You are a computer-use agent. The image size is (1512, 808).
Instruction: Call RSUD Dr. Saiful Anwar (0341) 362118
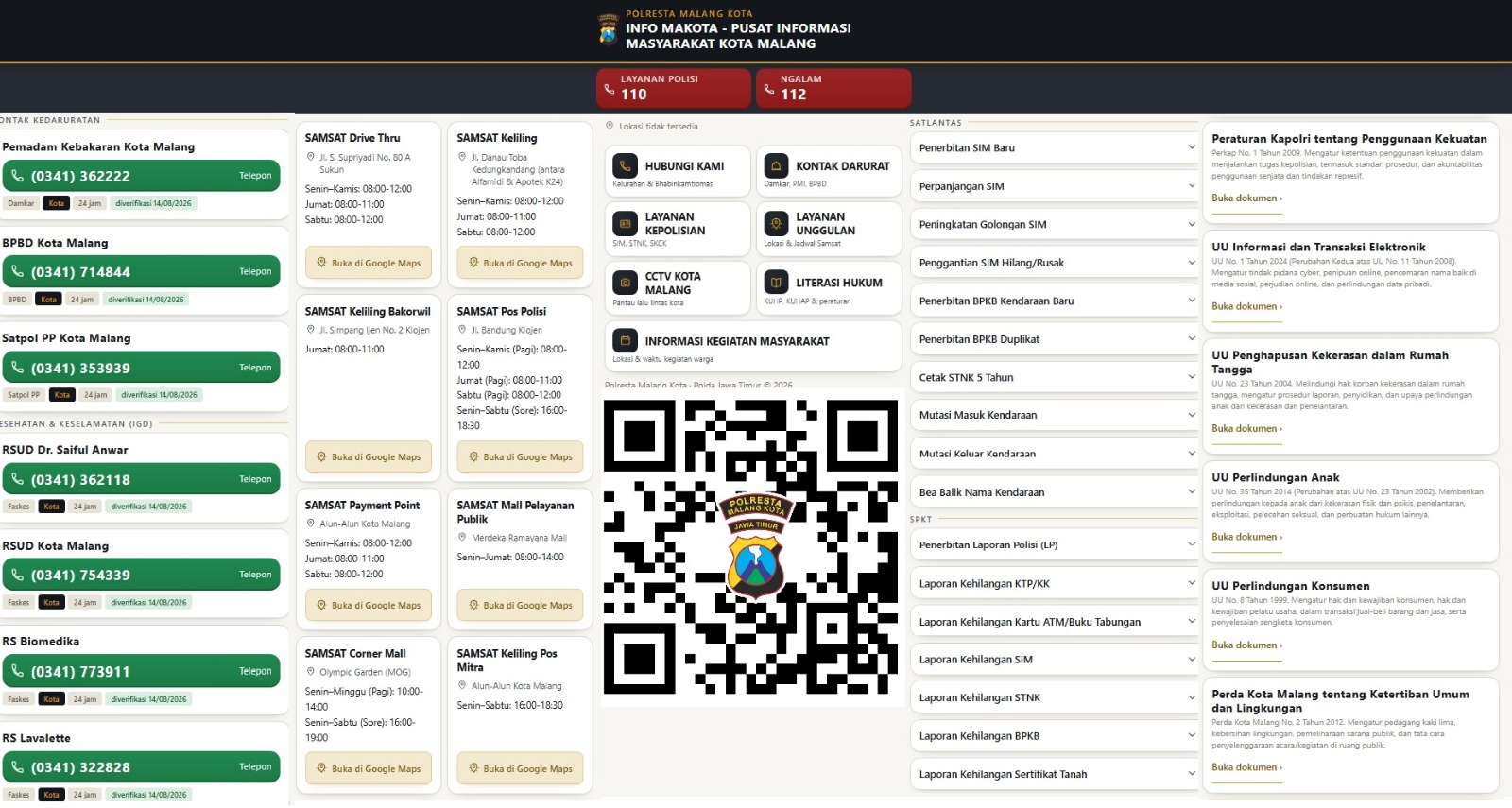pyautogui.click(x=141, y=479)
